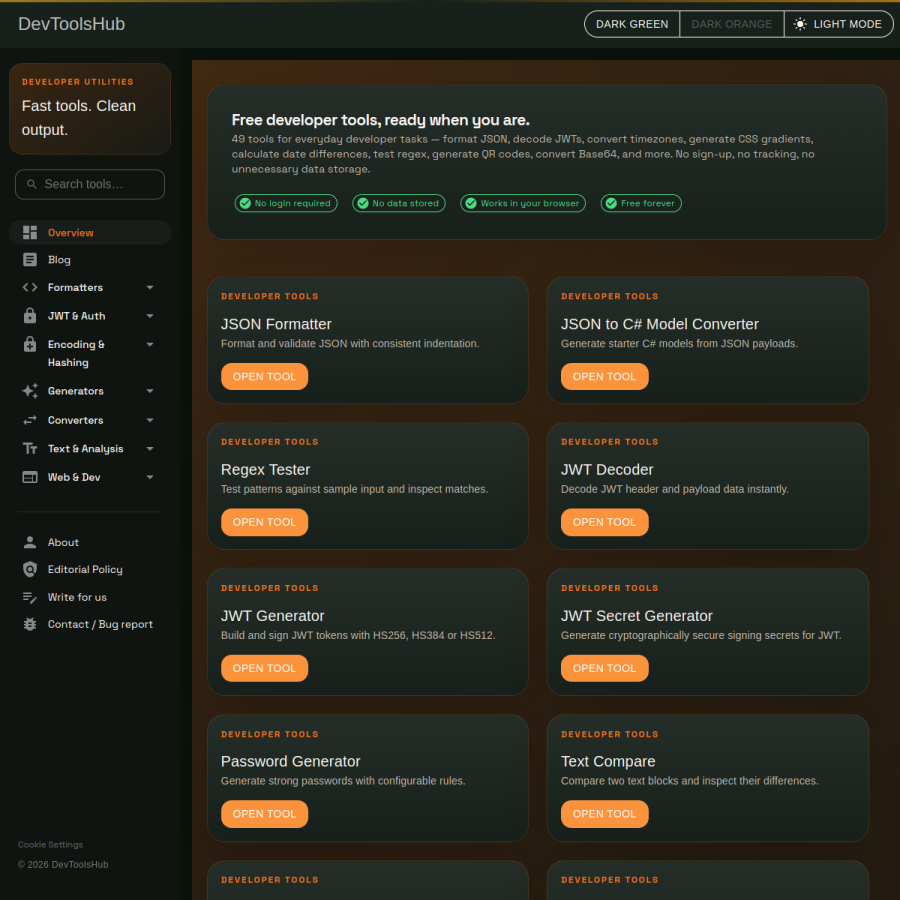
Task: Click the JWT Decoder card title
Action: point(607,470)
